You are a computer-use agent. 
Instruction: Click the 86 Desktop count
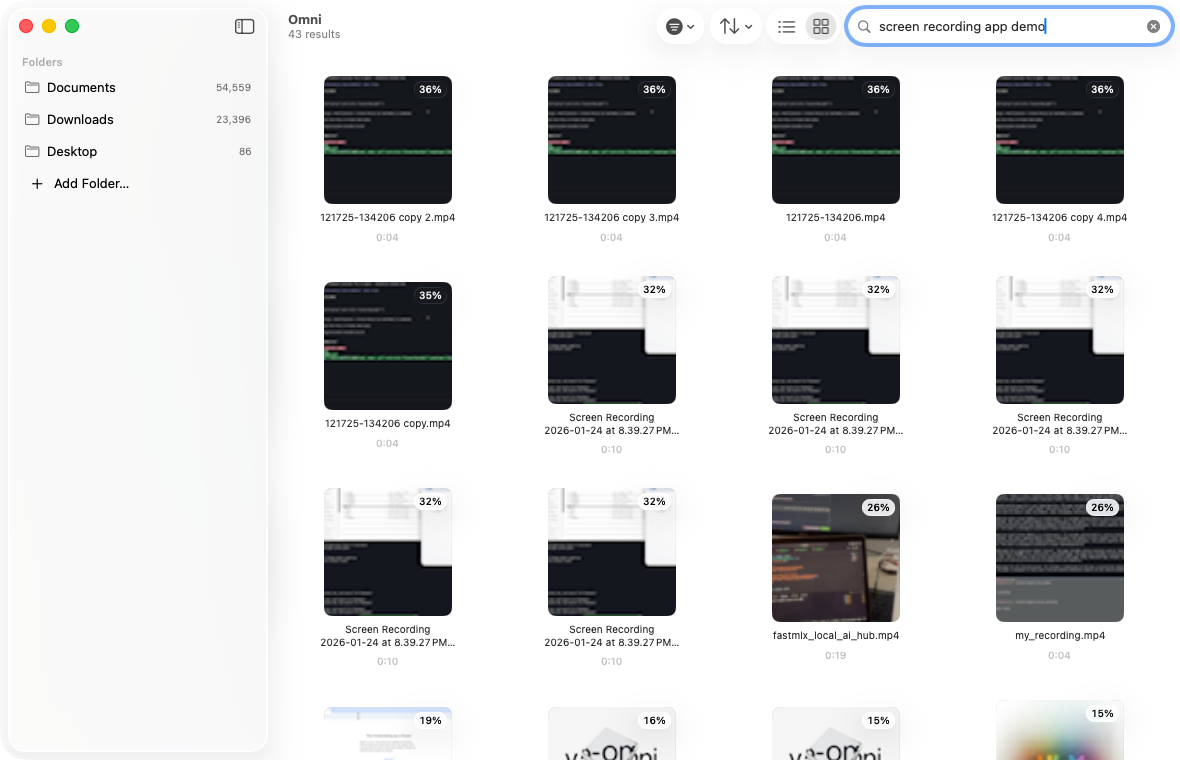coord(245,151)
